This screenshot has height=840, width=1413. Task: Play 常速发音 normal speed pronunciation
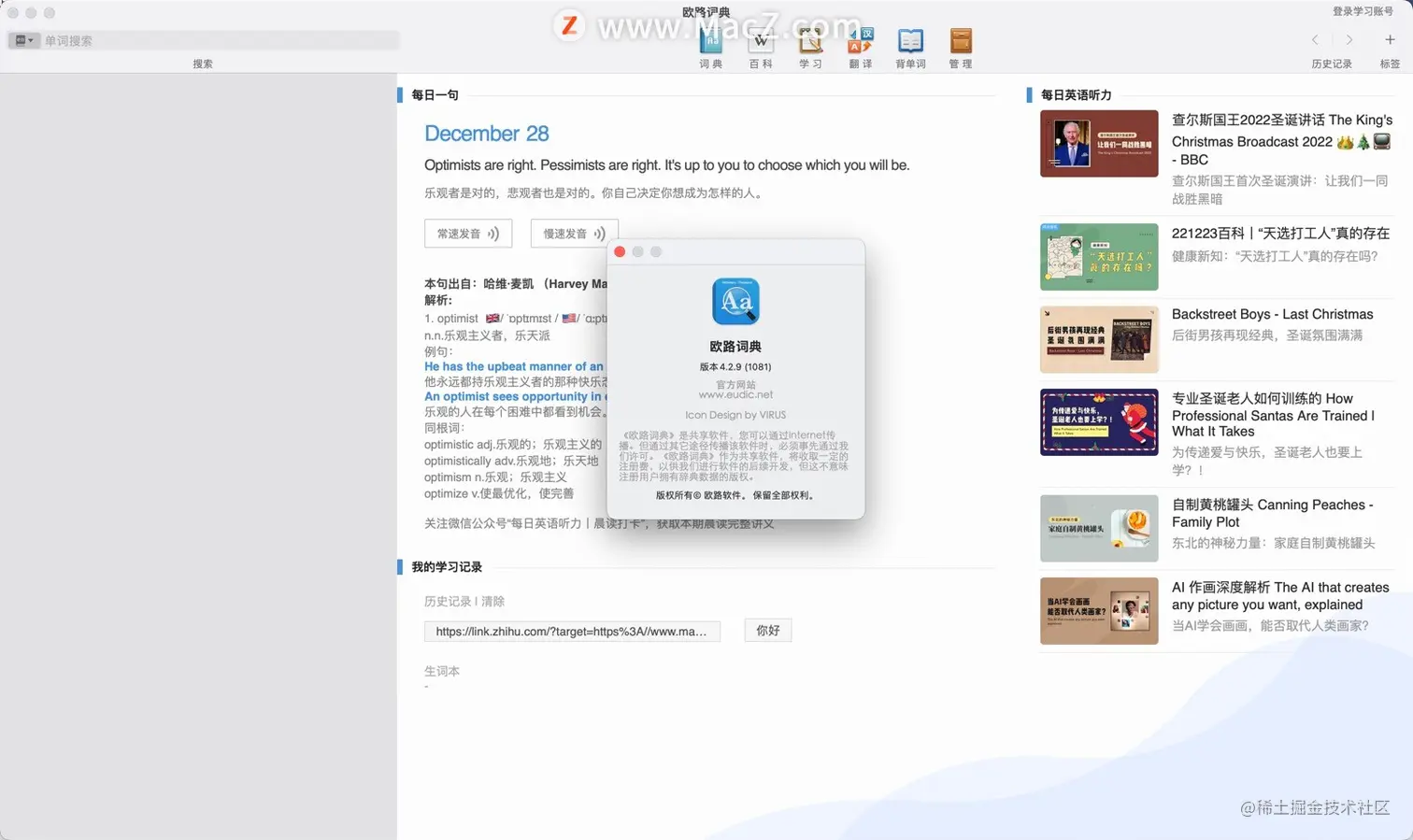[x=468, y=234]
